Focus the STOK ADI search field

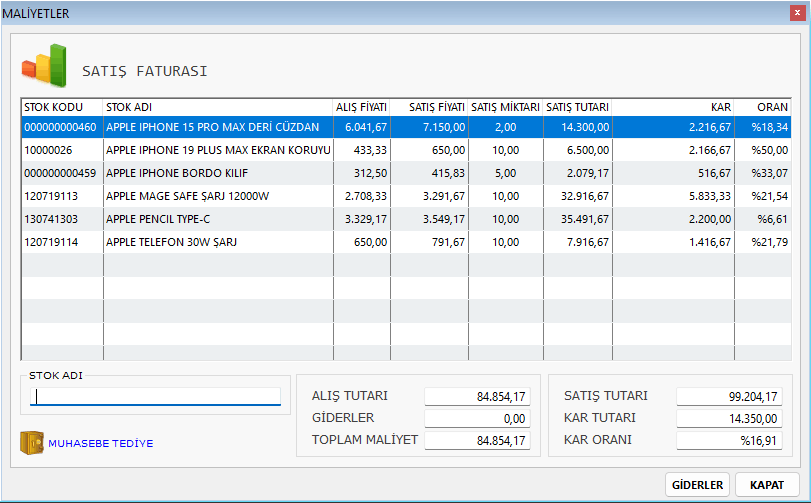pyautogui.click(x=155, y=397)
